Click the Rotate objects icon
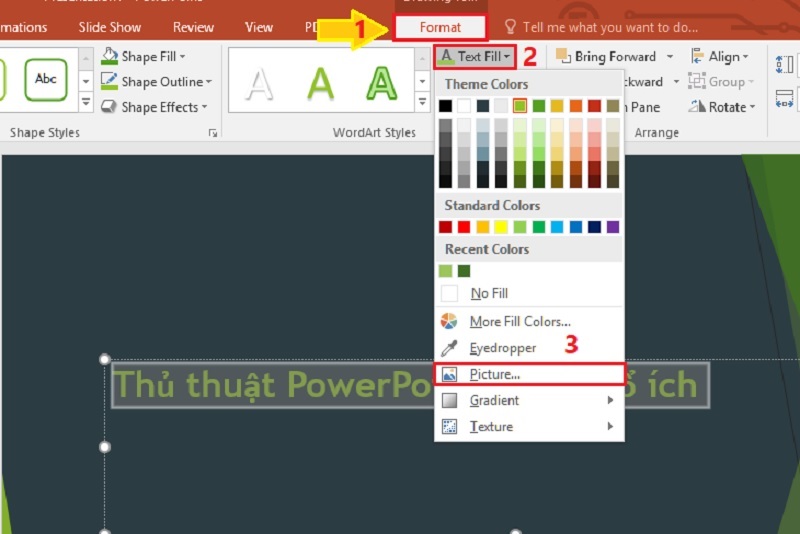This screenshot has width=800, height=534. (697, 107)
